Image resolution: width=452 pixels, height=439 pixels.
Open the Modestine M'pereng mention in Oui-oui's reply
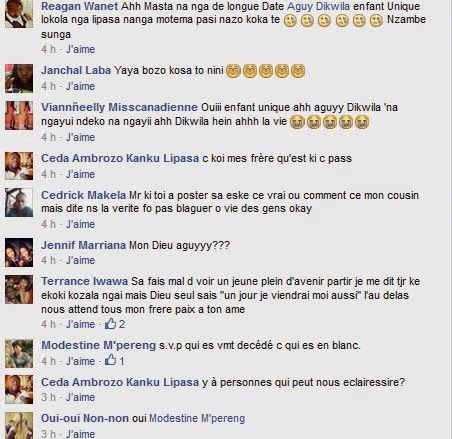[x=197, y=418]
